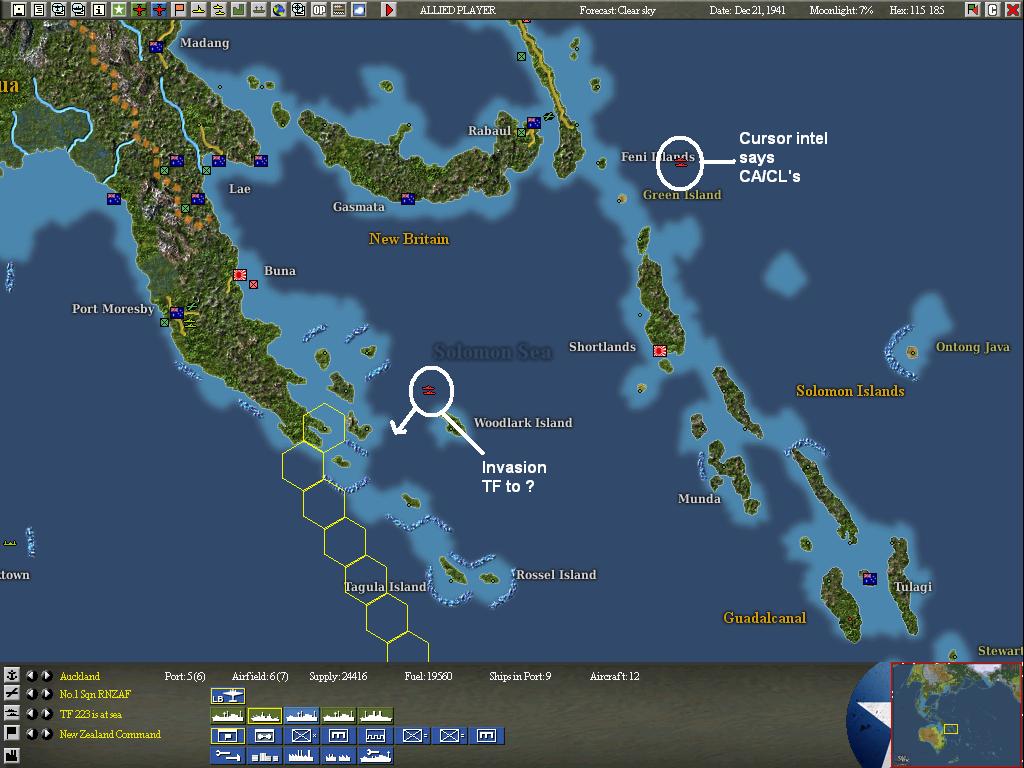Click the orange flag toolbar icon
Image resolution: width=1024 pixels, height=768 pixels.
click(x=178, y=10)
